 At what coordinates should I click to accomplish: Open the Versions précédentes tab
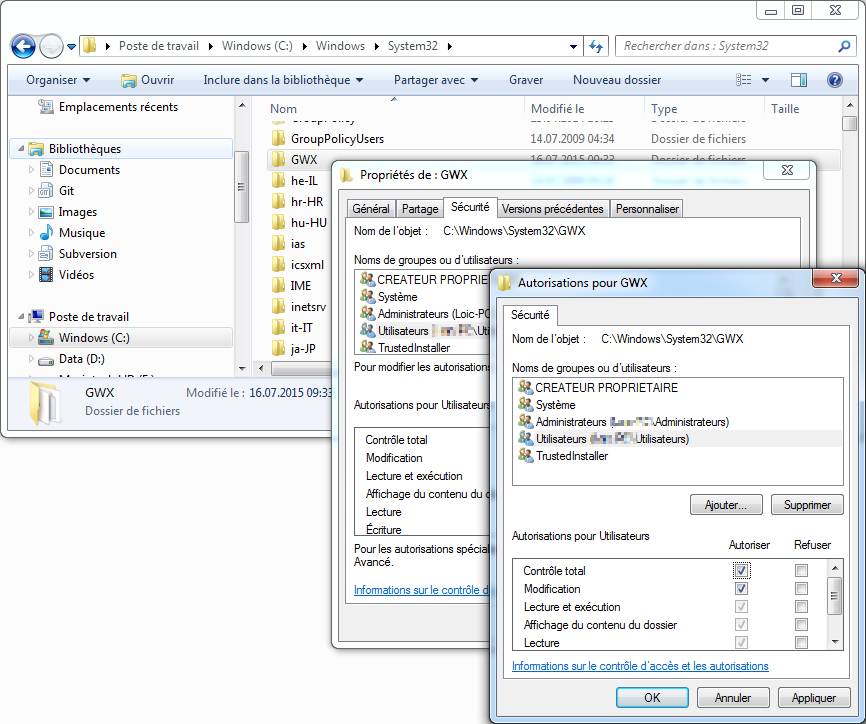tap(553, 209)
